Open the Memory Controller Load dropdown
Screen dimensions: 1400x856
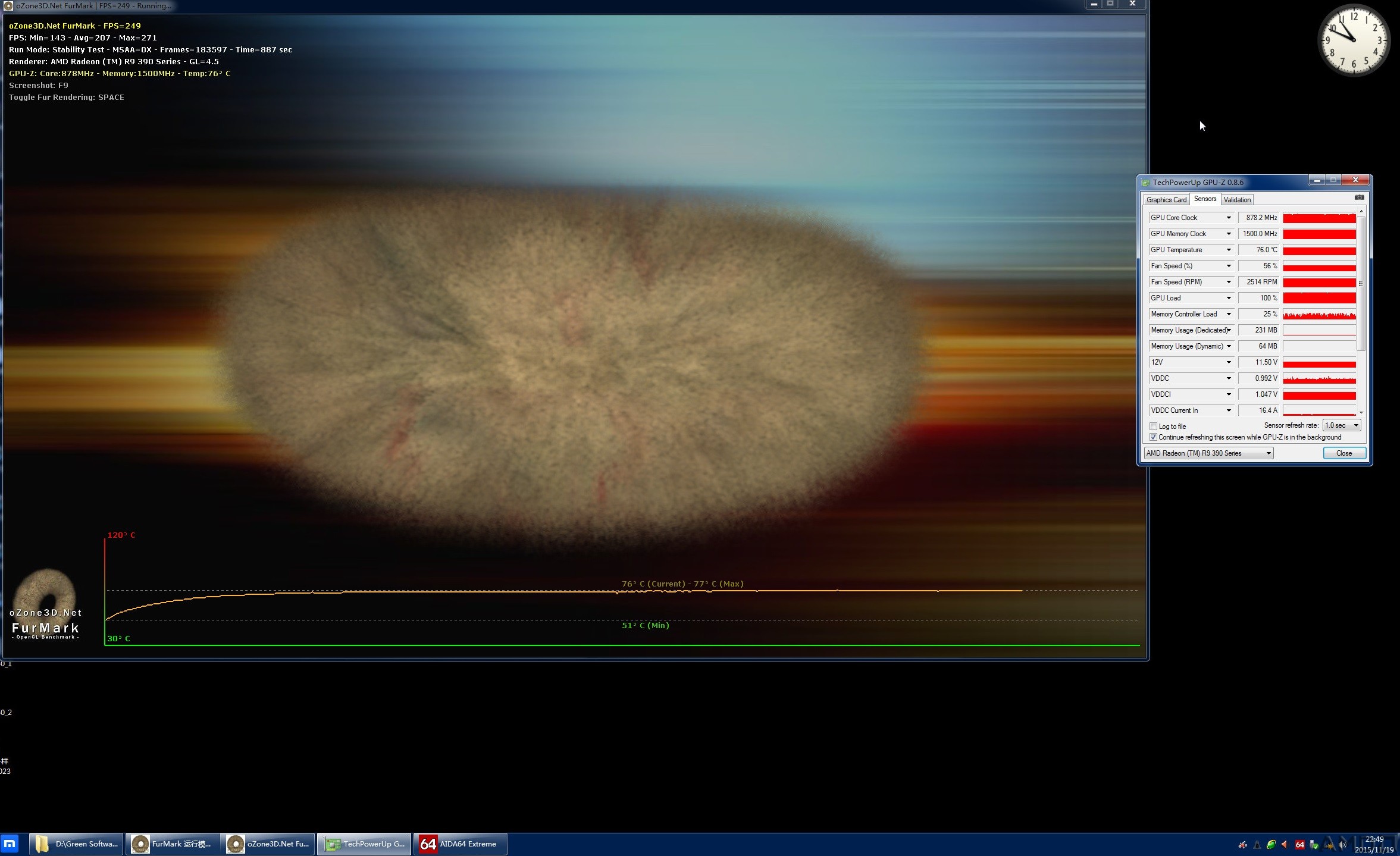click(1229, 314)
